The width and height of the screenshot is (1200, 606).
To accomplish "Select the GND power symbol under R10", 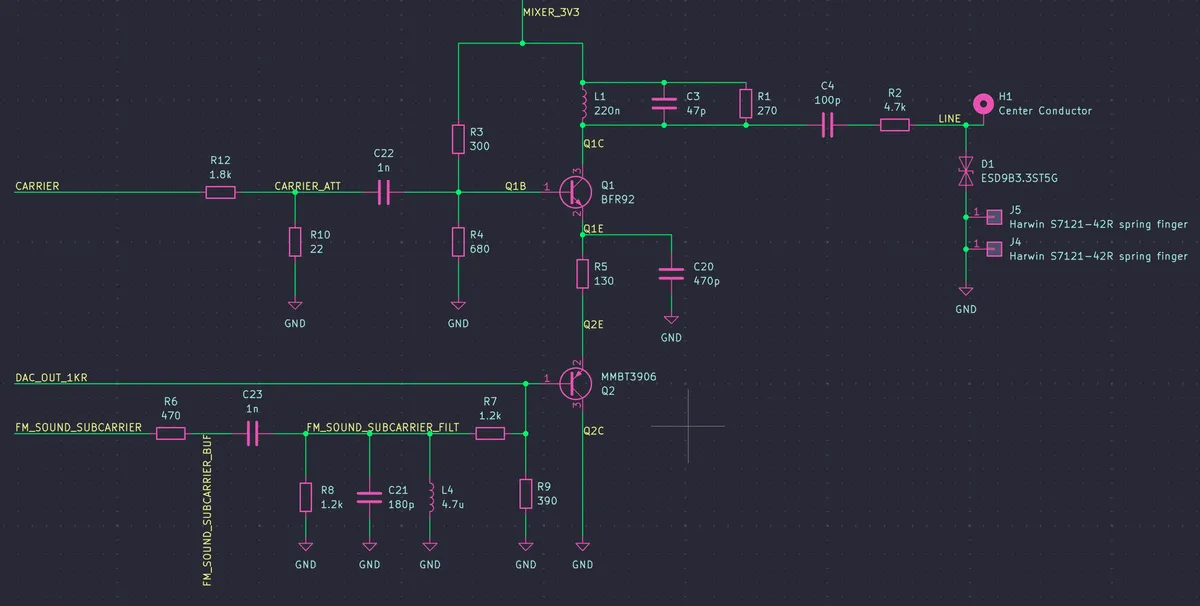I will [x=295, y=306].
